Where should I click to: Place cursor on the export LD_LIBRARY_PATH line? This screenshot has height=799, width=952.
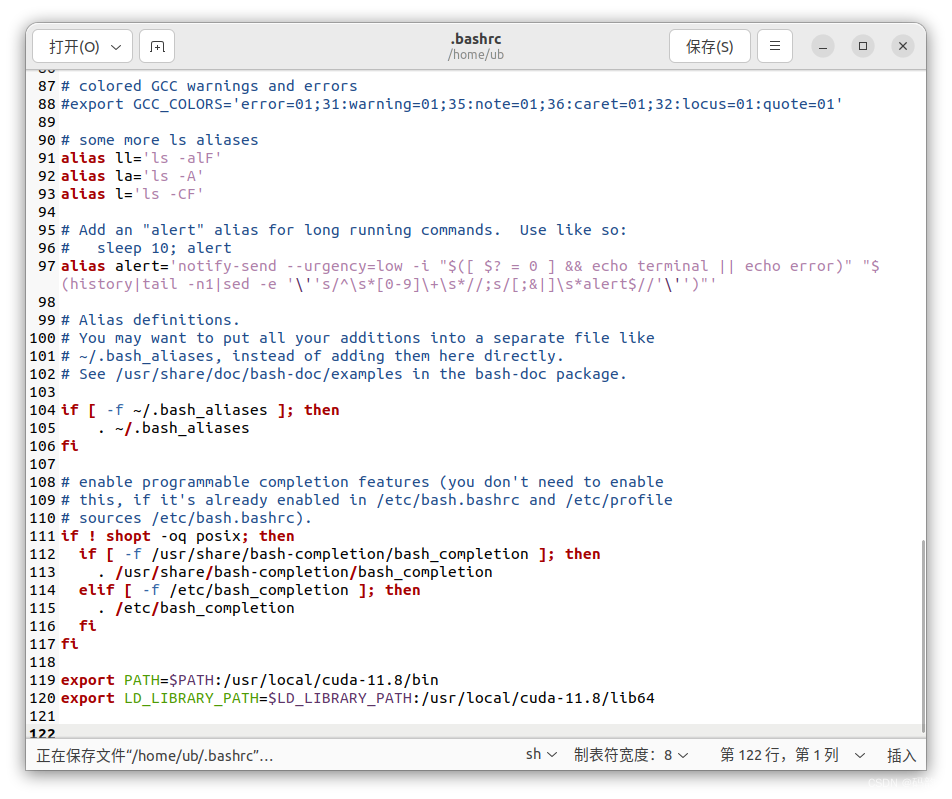point(358,698)
